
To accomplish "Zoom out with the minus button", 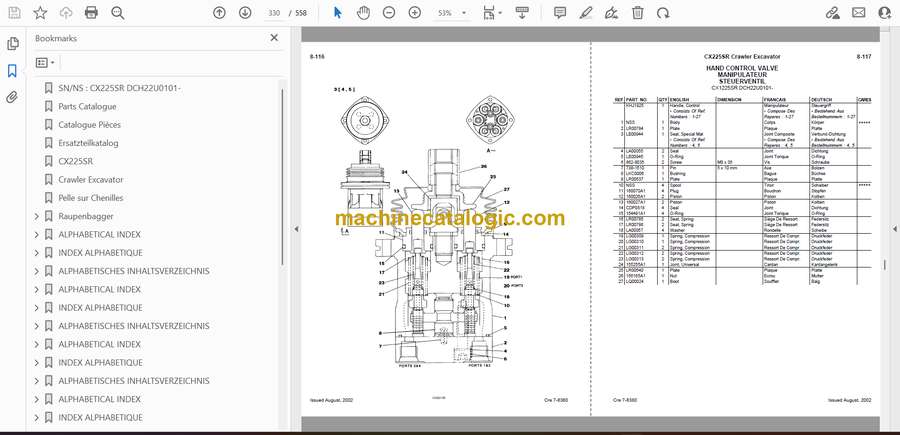I will click(x=389, y=13).
